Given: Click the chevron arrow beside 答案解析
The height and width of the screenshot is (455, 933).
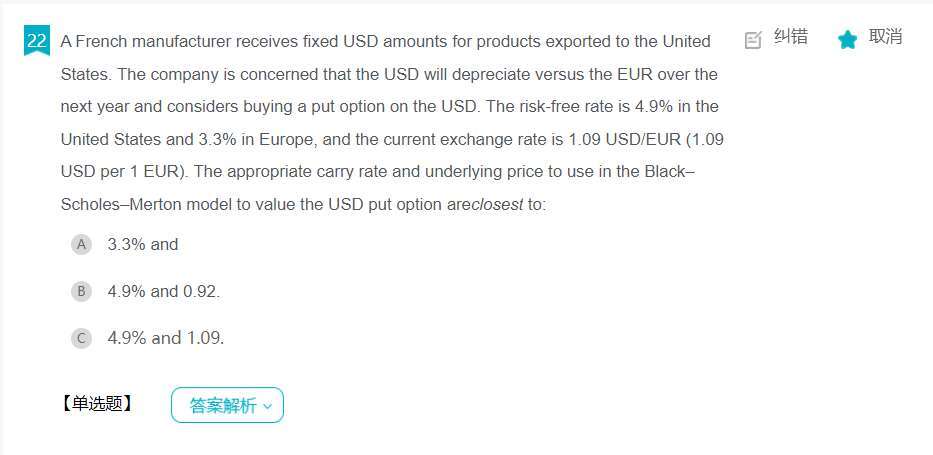Looking at the screenshot, I should coord(267,406).
